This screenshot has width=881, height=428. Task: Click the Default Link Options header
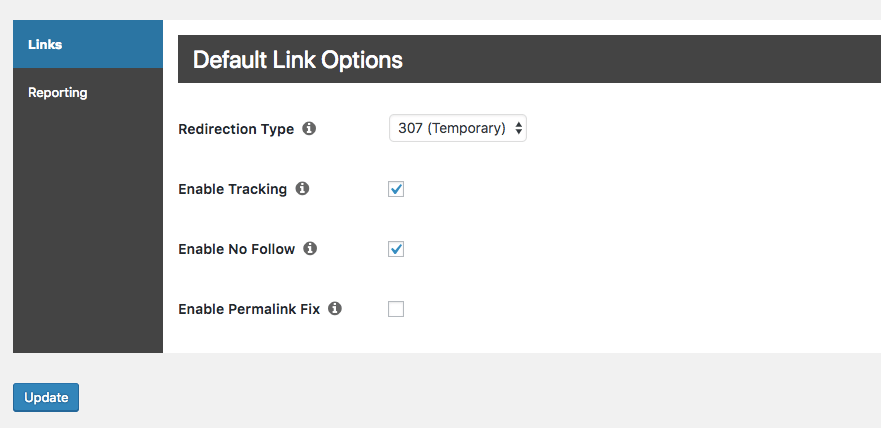click(x=298, y=60)
